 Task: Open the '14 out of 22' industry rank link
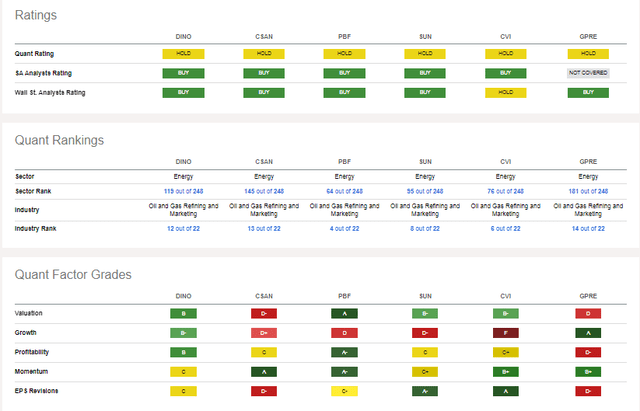588,229
